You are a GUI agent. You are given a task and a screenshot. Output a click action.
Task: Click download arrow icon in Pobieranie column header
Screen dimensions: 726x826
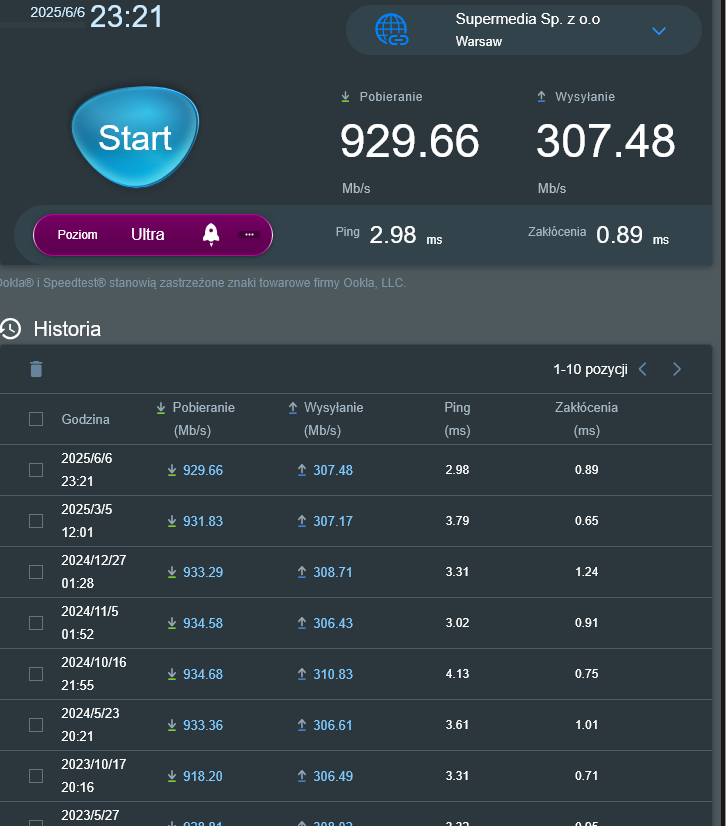pos(161,408)
